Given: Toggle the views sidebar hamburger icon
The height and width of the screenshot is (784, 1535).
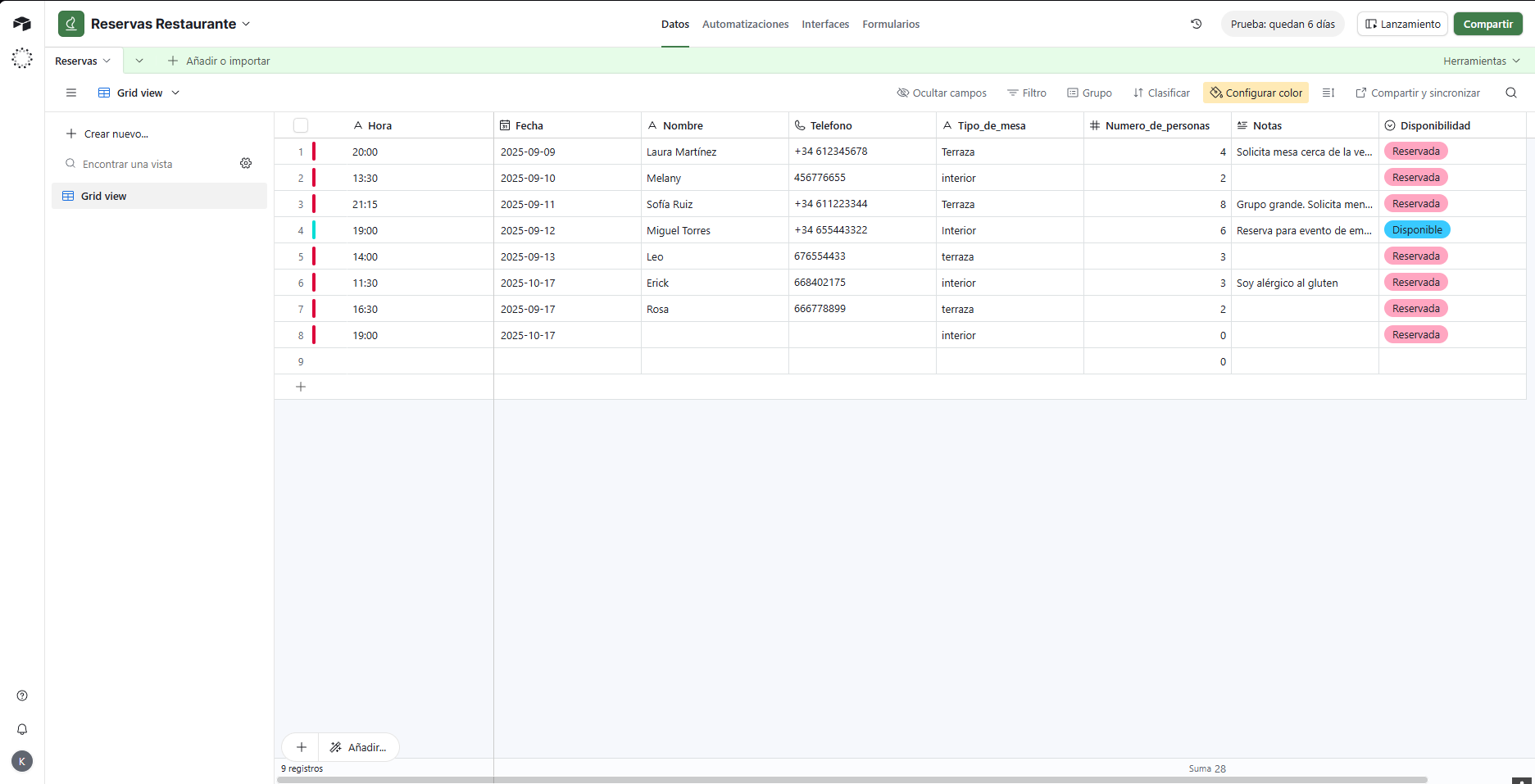Looking at the screenshot, I should [71, 93].
